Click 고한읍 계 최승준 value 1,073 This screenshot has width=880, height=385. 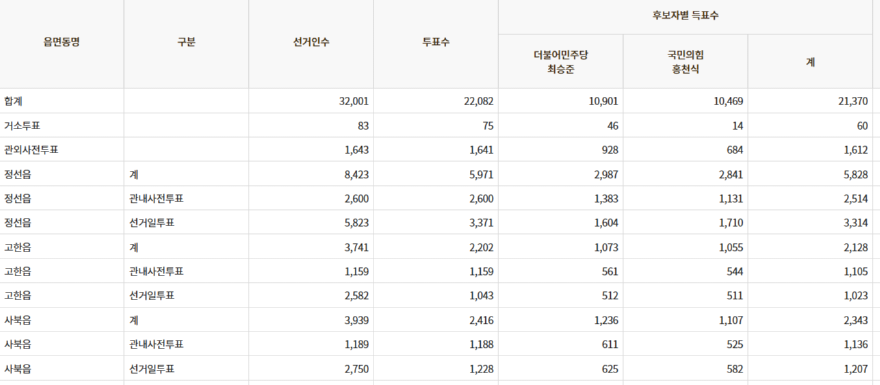606,248
